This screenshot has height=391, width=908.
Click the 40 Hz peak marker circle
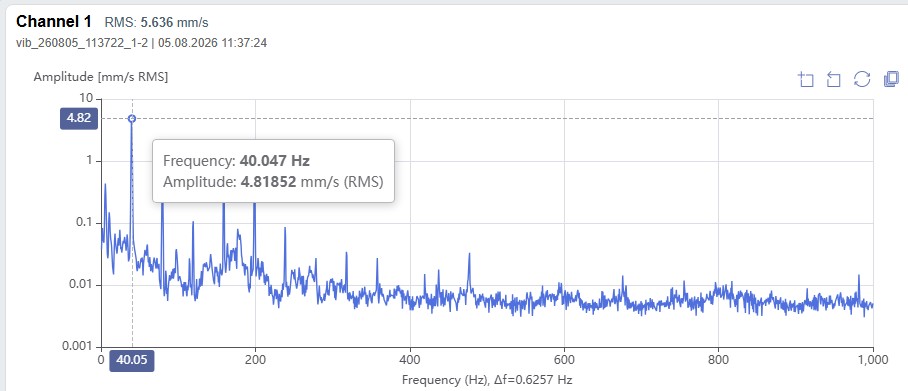tap(132, 118)
